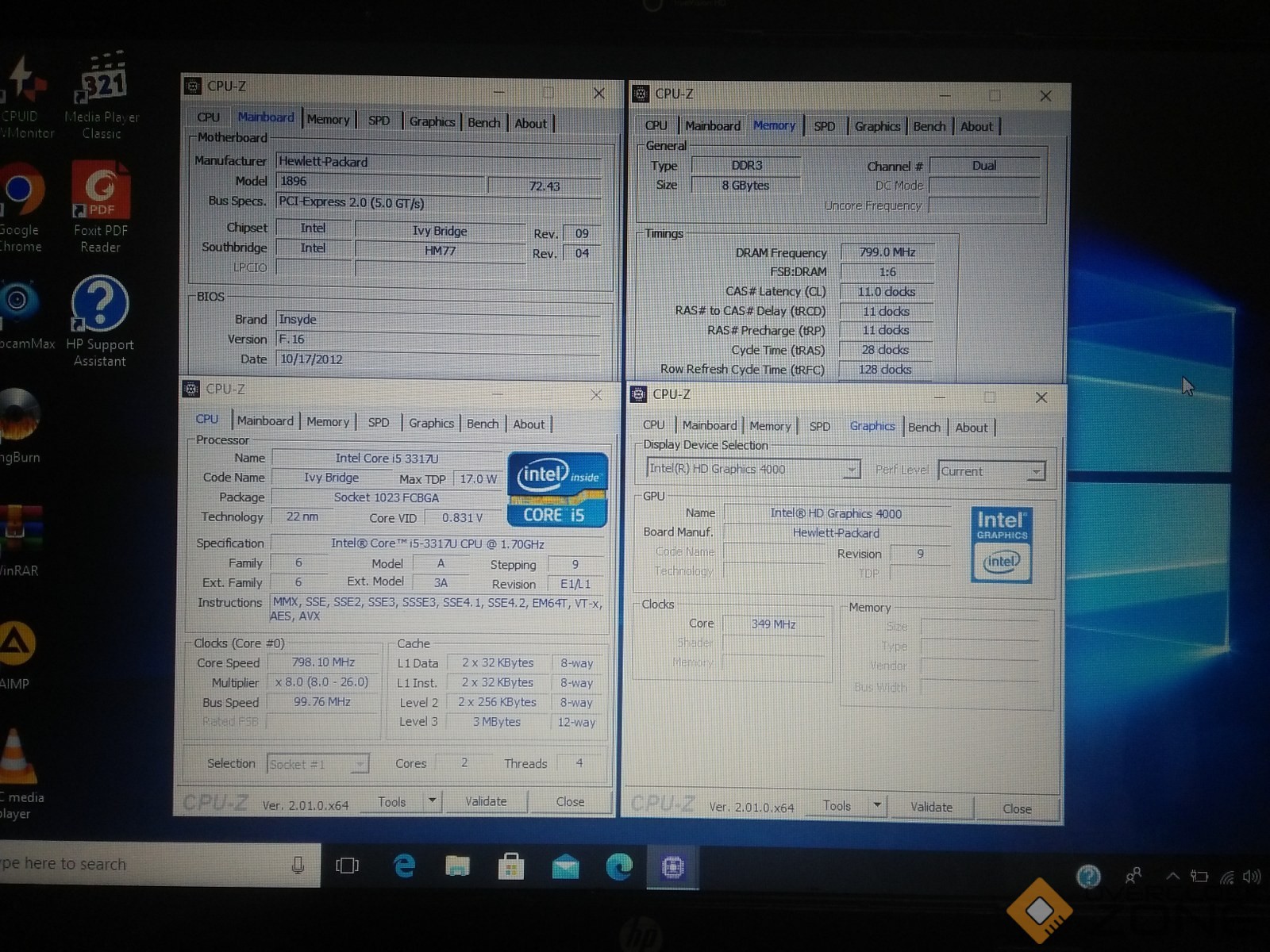Expand Display Device Selection dropdown
Image resolution: width=1270 pixels, height=952 pixels.
click(x=851, y=469)
